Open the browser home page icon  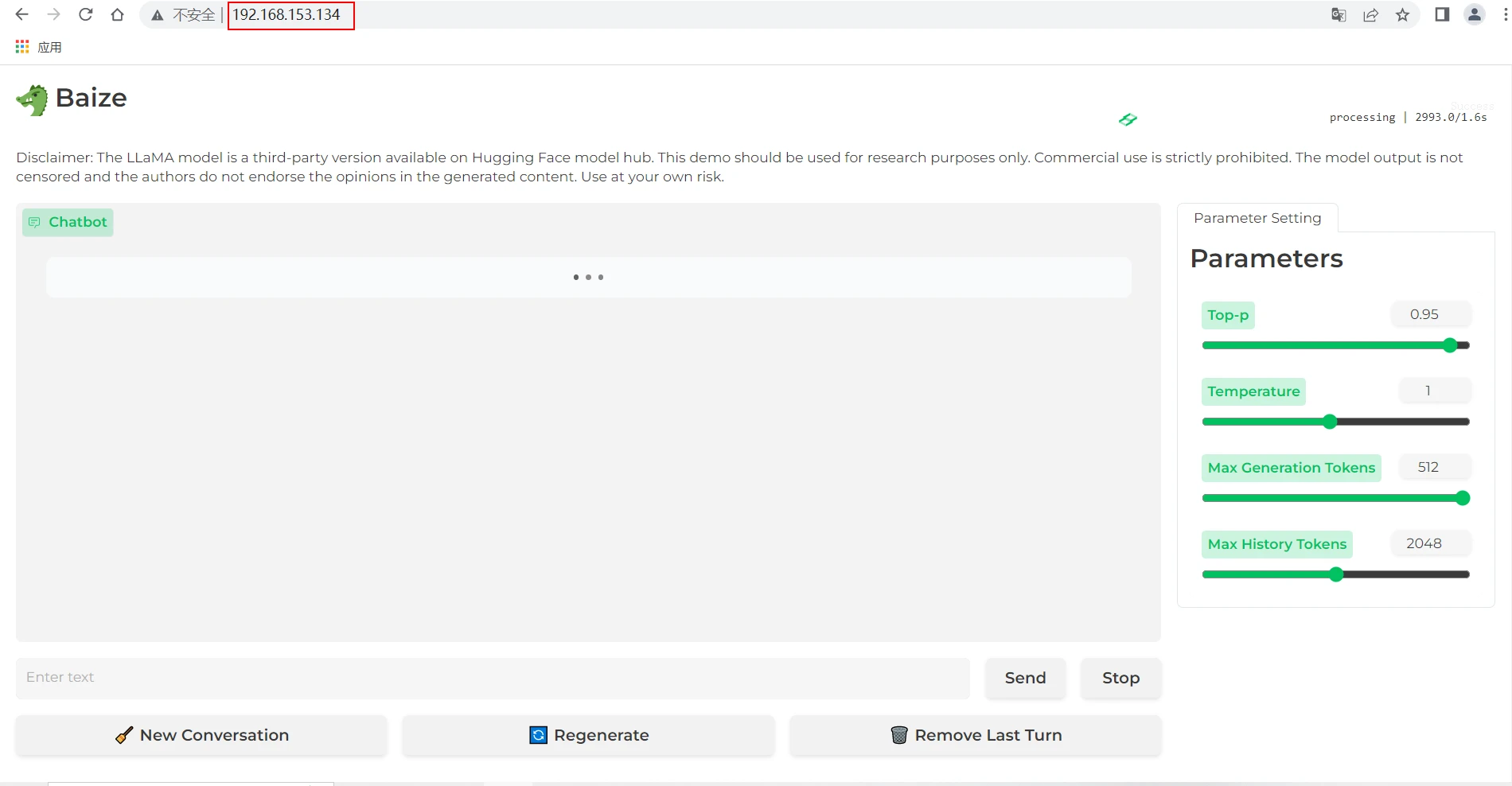click(117, 14)
